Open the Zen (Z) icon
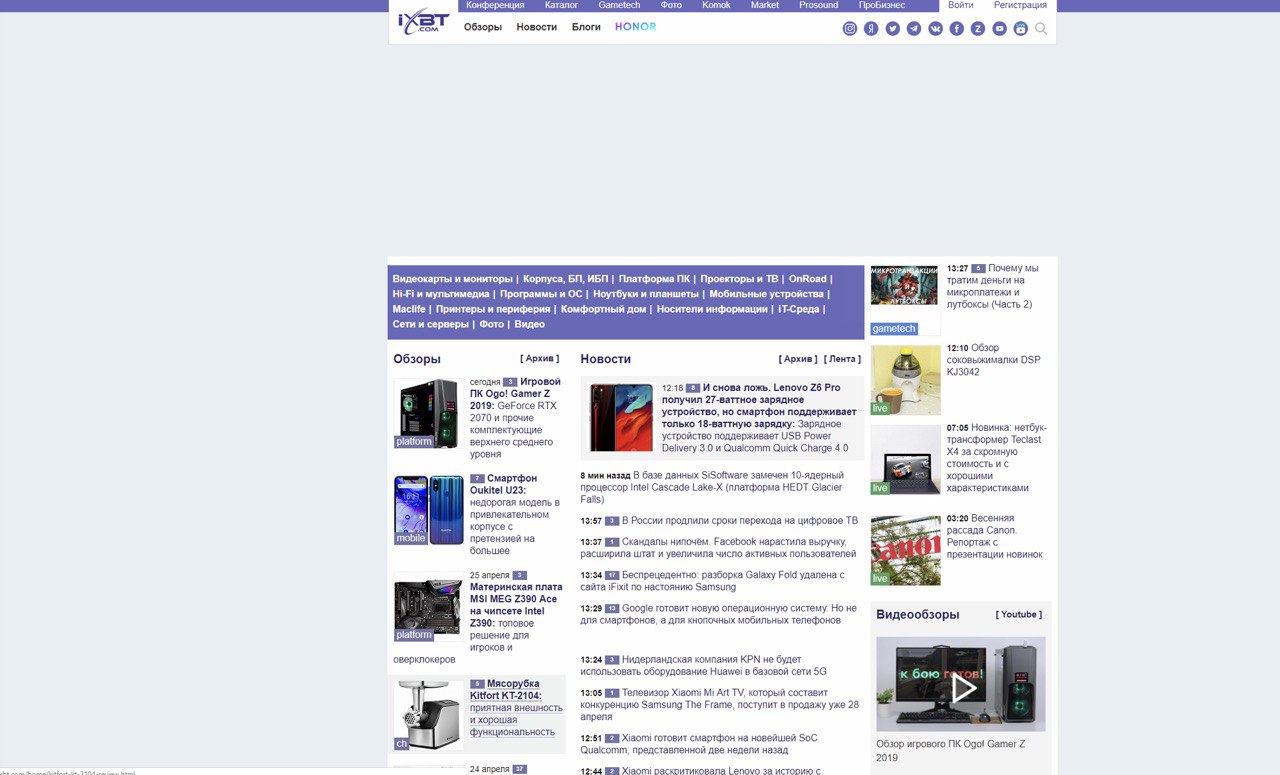1280x775 pixels. pyautogui.click(x=978, y=29)
